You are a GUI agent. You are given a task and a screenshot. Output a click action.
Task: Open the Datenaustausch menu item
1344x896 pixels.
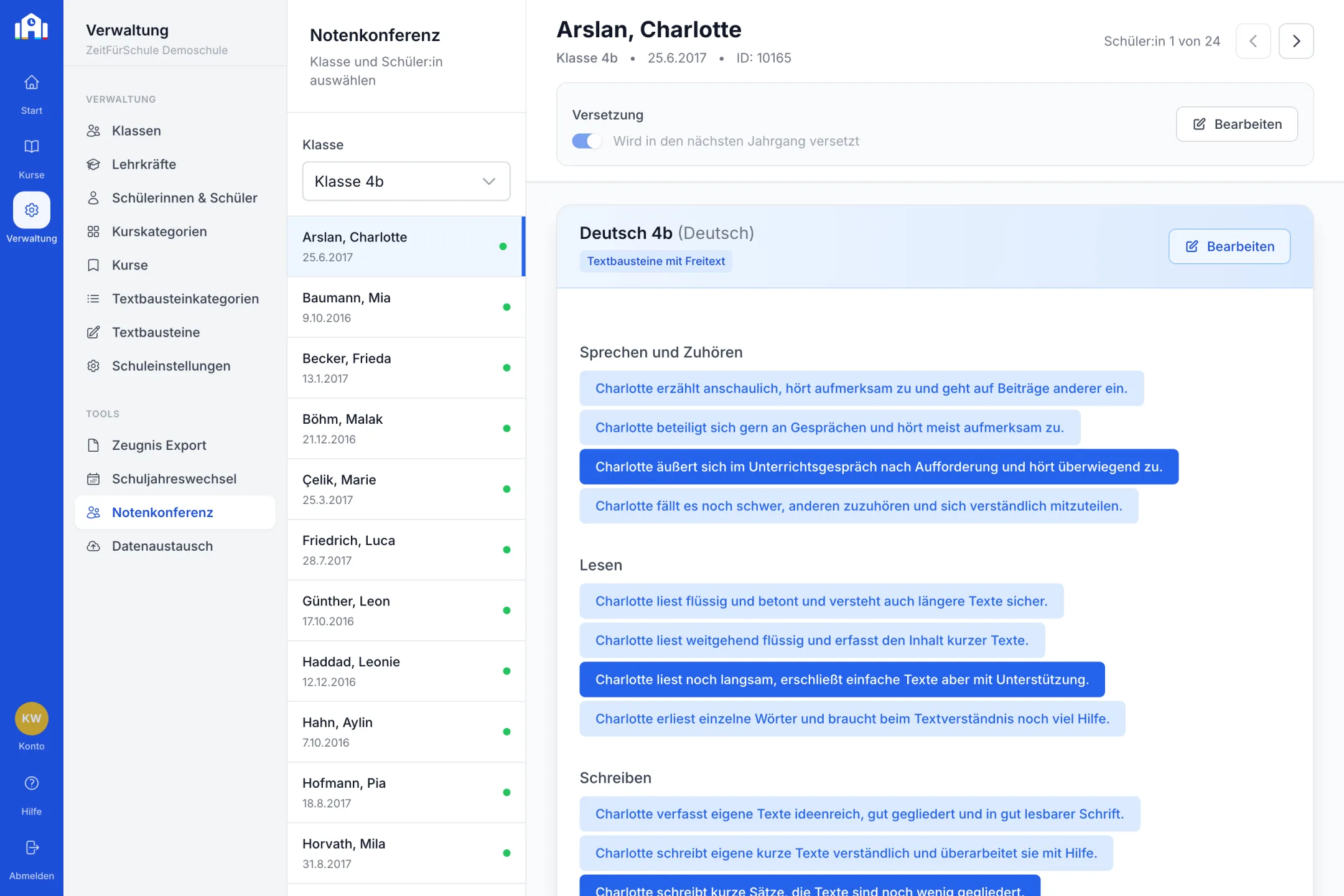175,546
